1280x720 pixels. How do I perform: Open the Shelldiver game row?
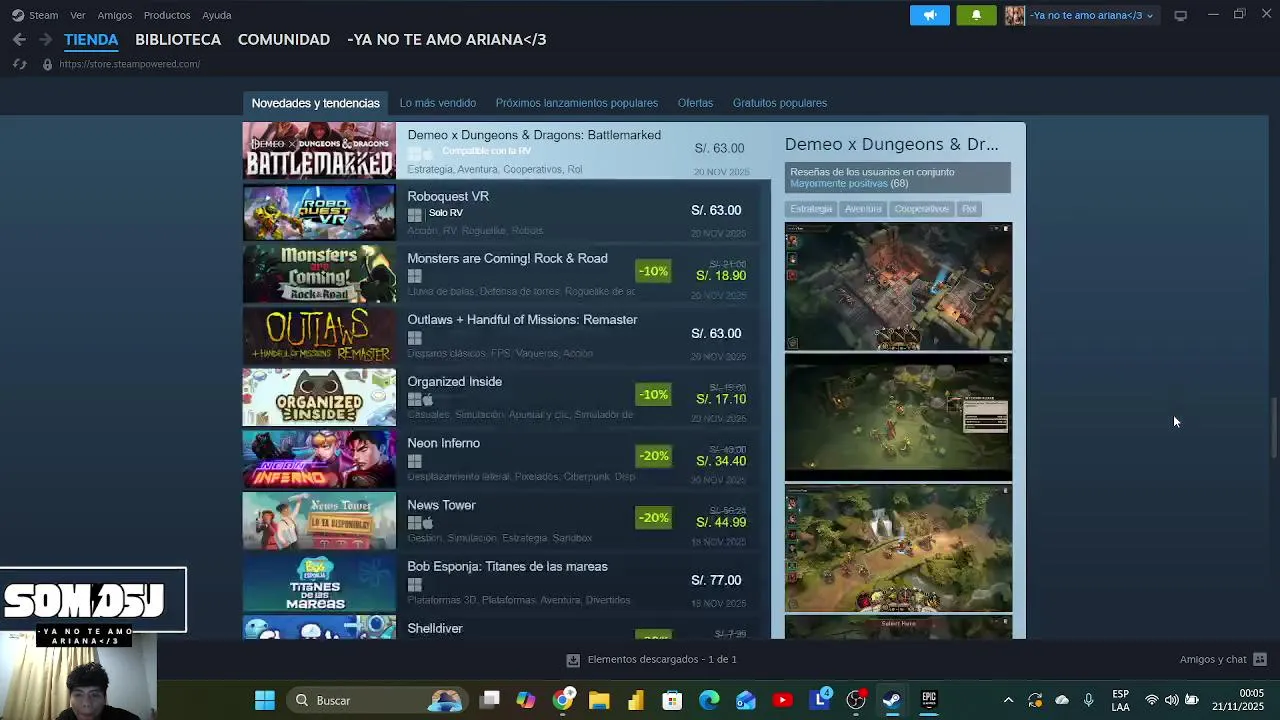505,628
